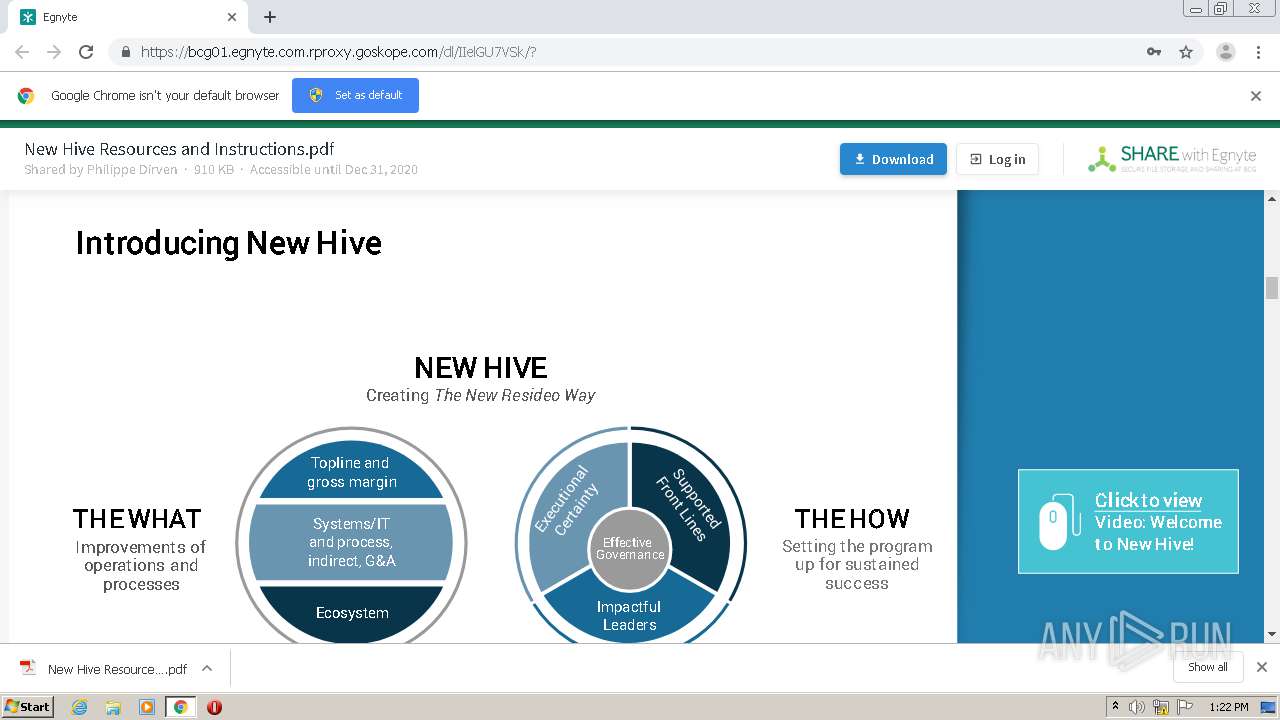
Task: Open a new browser tab
Action: [x=270, y=17]
